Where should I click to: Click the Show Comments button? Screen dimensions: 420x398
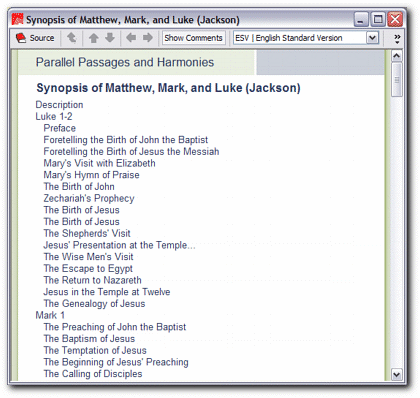(193, 38)
